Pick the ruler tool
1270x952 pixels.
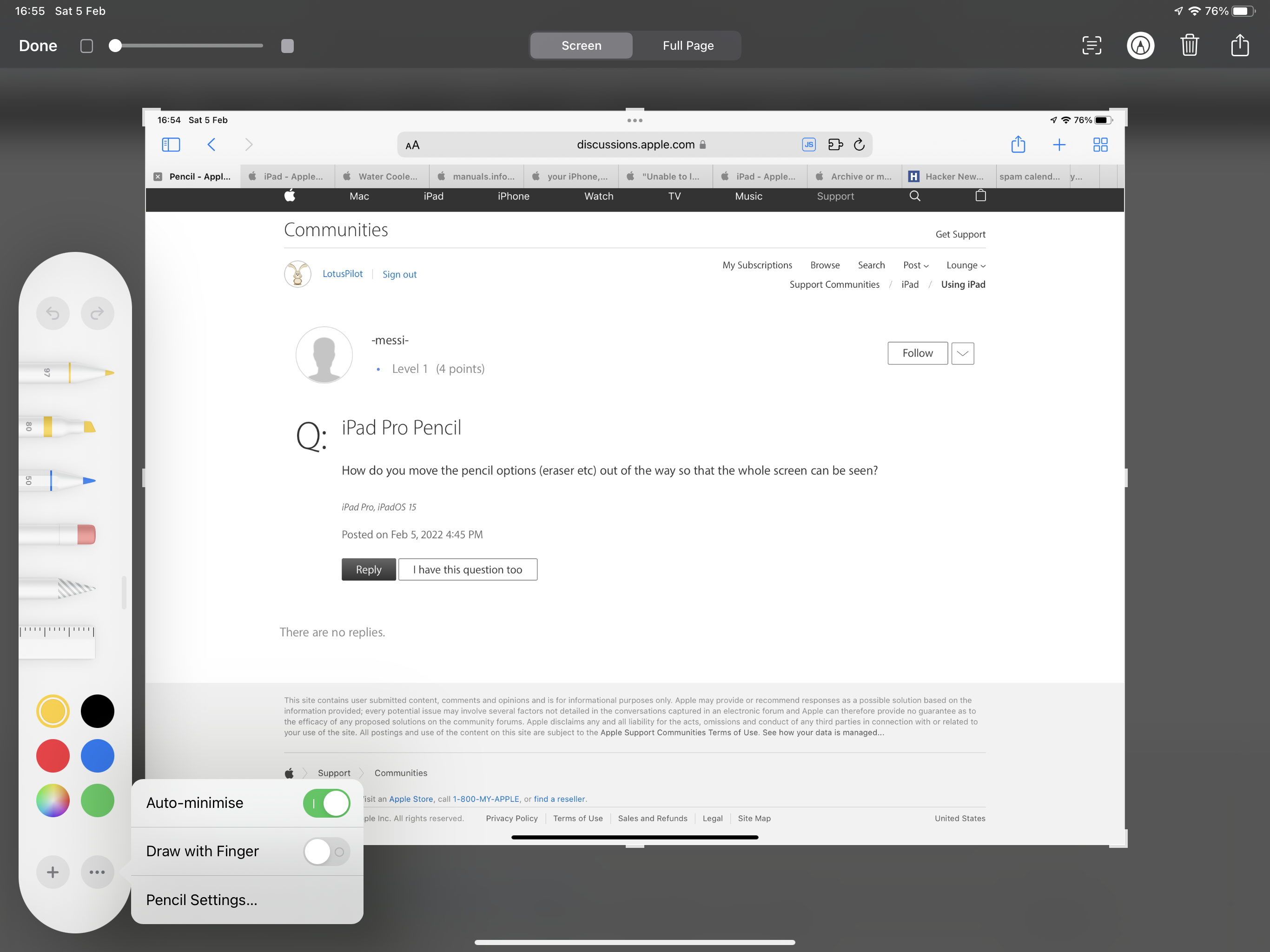(58, 641)
